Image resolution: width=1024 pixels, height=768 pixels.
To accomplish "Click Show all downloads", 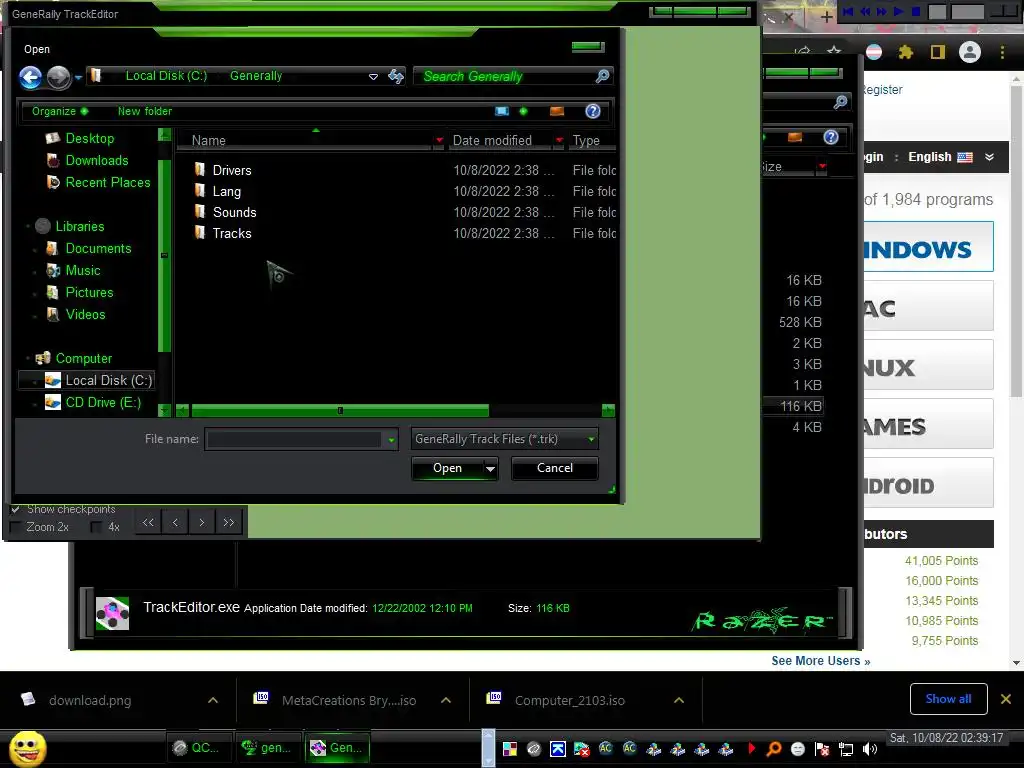I will (x=948, y=699).
